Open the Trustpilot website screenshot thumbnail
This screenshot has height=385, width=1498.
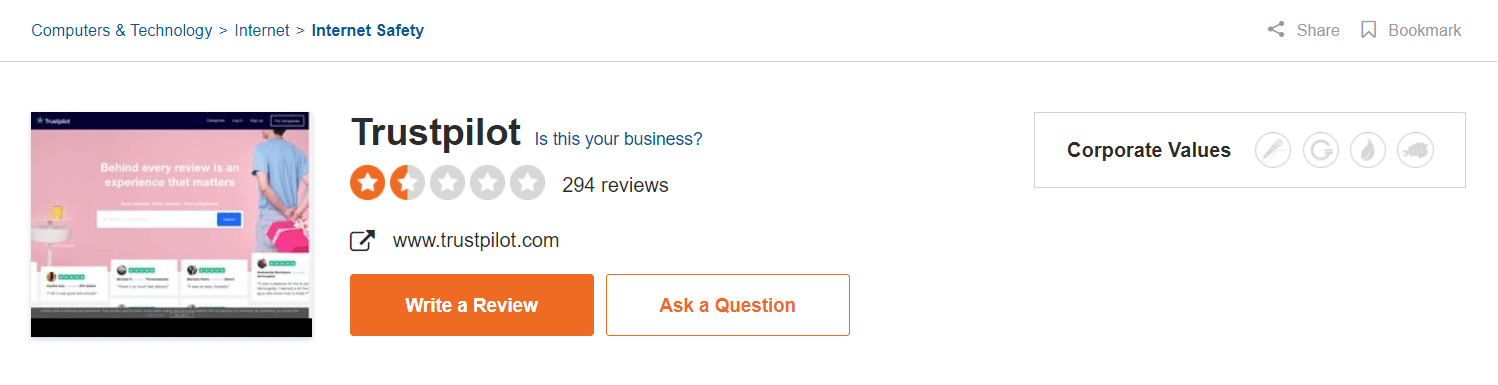pos(171,224)
